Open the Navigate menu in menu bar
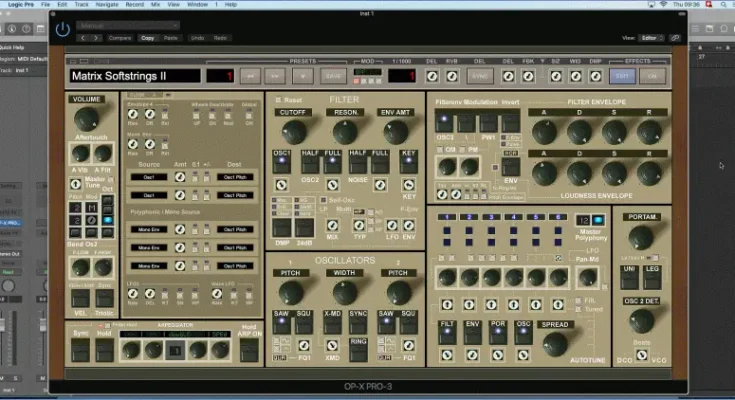 pos(106,5)
